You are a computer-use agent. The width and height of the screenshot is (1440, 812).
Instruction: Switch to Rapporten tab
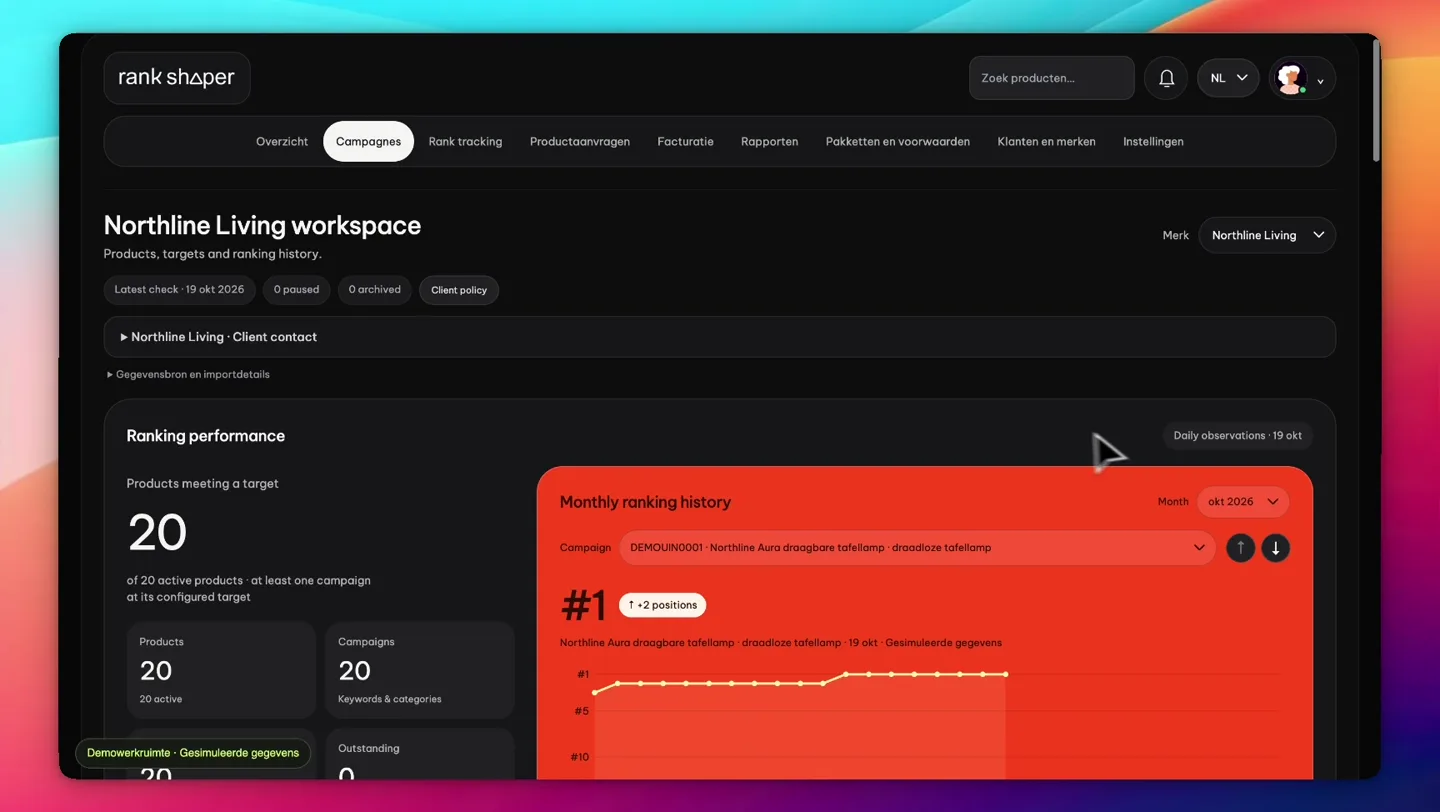point(769,141)
